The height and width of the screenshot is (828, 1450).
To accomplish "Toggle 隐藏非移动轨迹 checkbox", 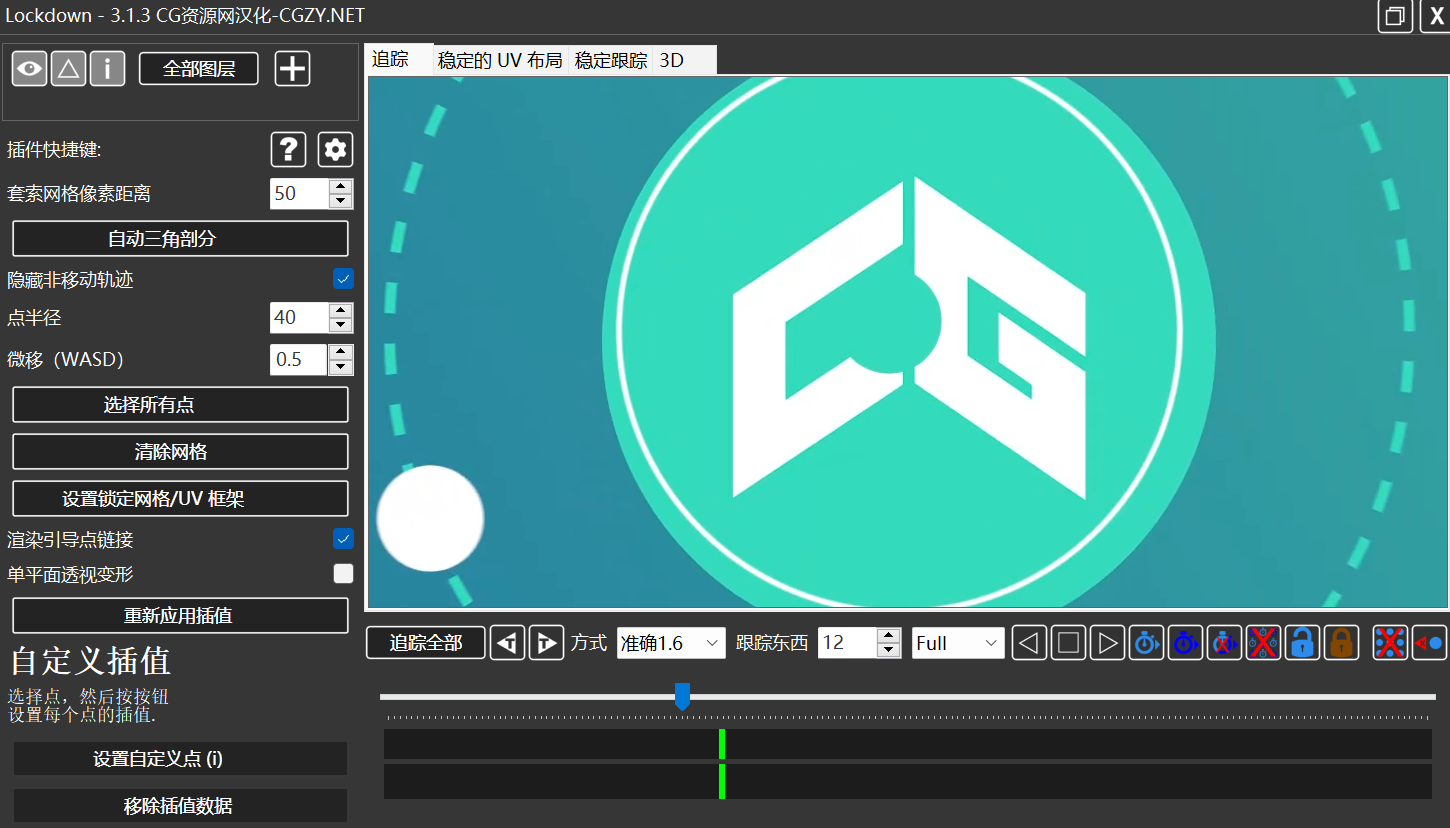I will (x=343, y=279).
